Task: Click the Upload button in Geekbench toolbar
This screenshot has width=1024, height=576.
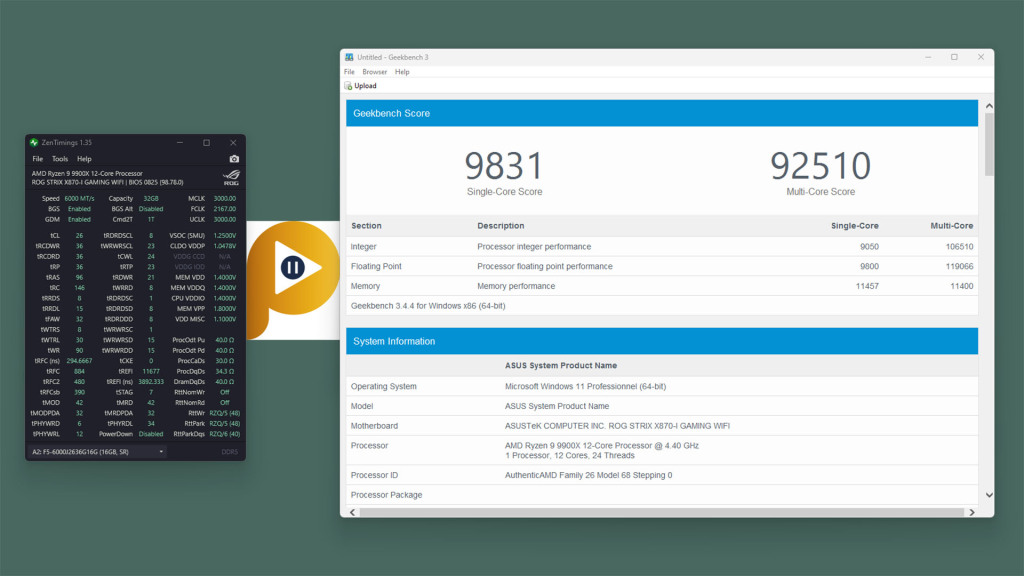Action: click(360, 86)
